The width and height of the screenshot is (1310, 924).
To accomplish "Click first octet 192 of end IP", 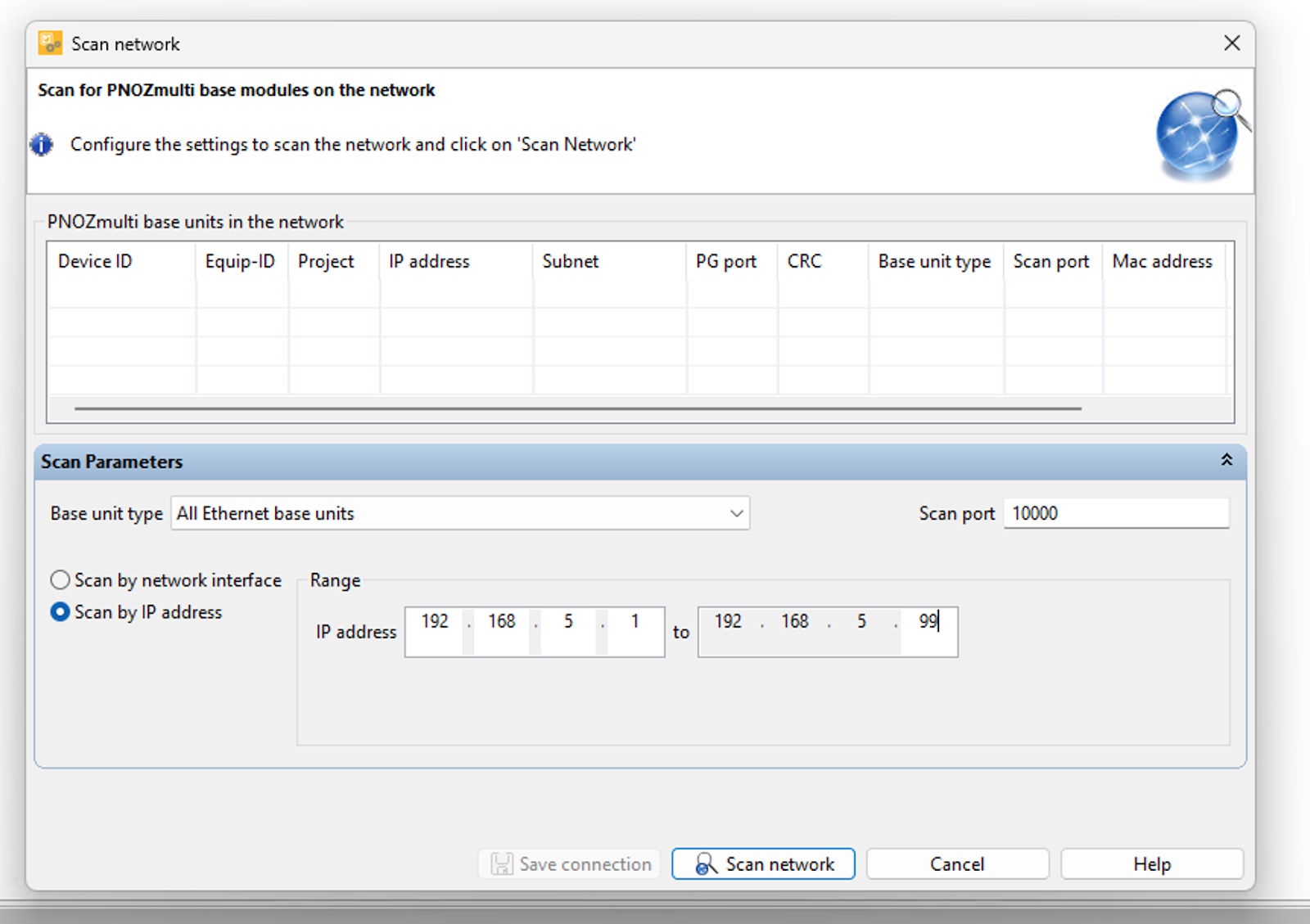I will tap(728, 622).
